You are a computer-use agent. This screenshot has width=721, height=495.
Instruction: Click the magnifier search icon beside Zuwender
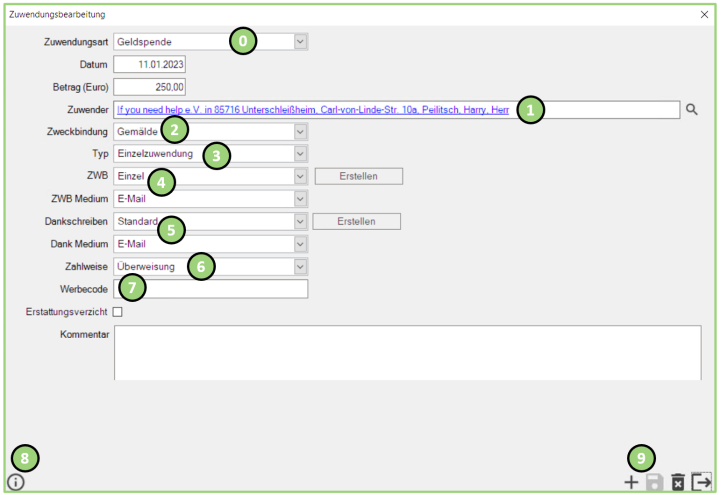691,110
